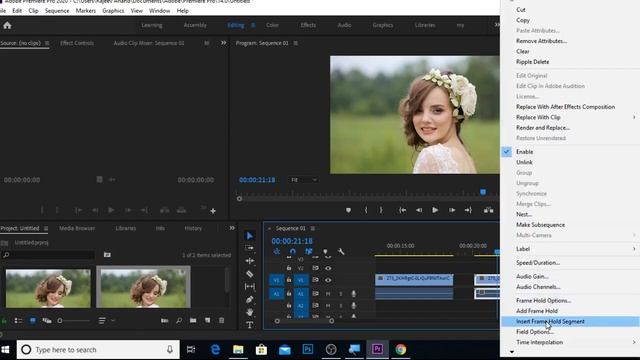Open Editing workspace menu
Viewport: 640px width, 360px height.
click(x=253, y=25)
